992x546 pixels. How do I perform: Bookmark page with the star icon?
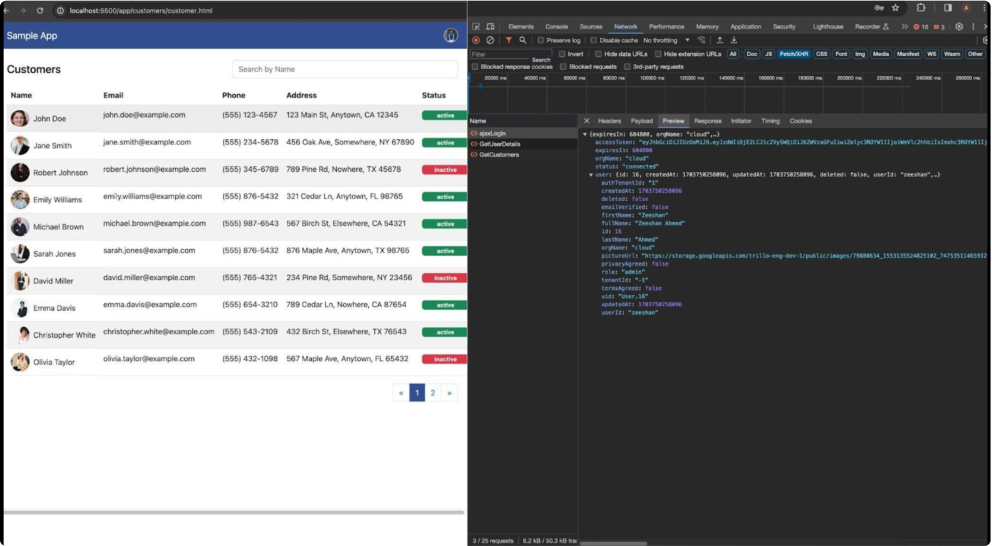tap(895, 8)
